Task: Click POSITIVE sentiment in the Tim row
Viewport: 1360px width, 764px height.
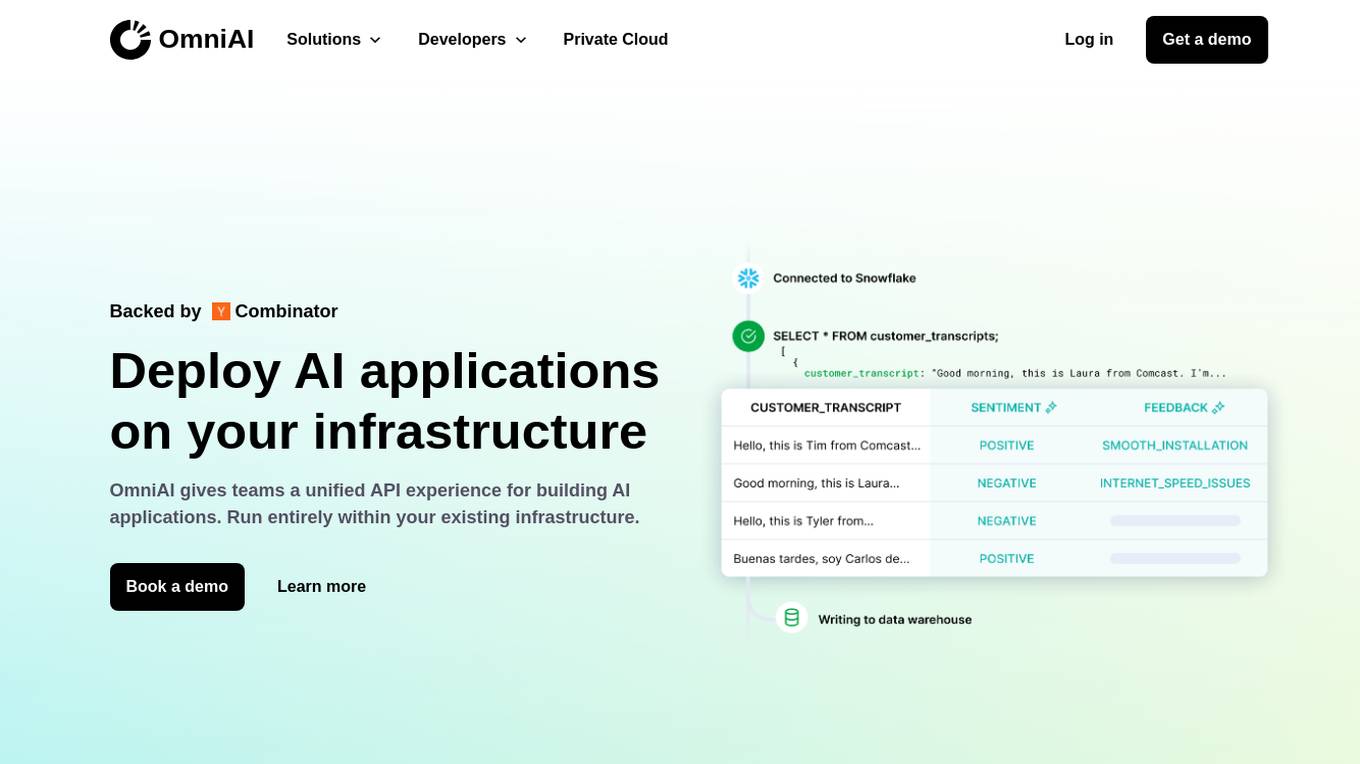Action: click(1006, 446)
